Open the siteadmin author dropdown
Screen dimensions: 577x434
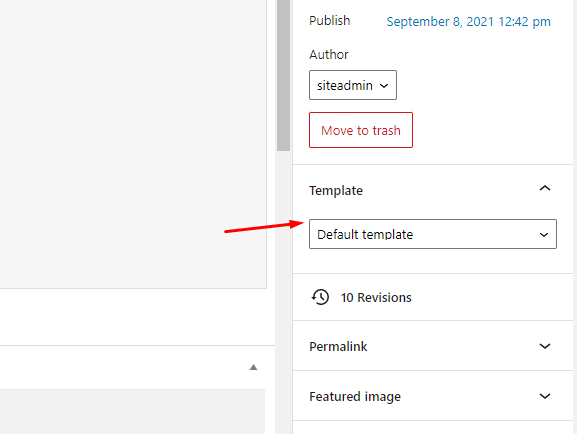353,85
